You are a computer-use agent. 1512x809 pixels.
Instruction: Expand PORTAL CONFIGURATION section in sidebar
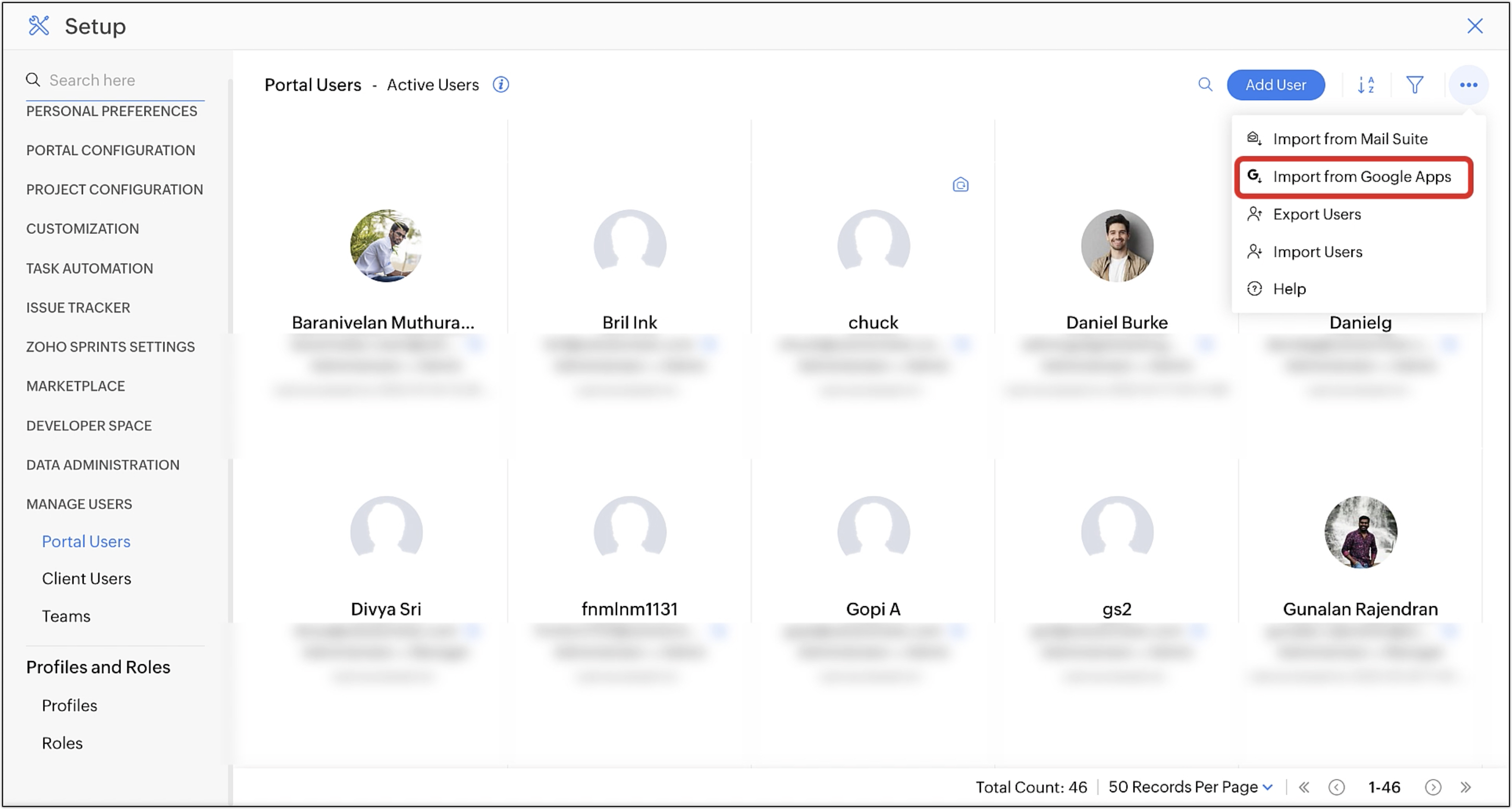110,150
